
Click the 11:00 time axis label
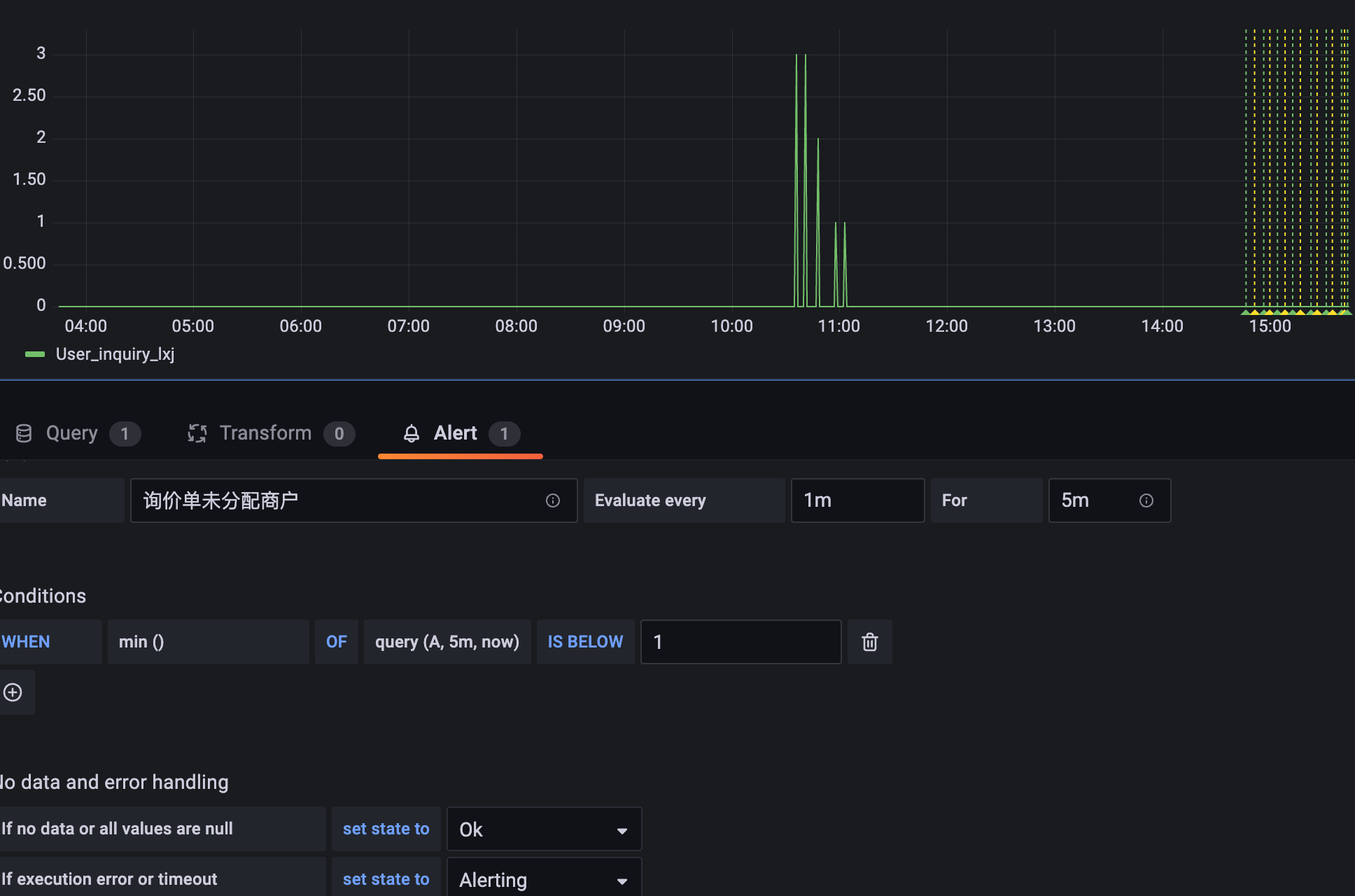coord(839,326)
